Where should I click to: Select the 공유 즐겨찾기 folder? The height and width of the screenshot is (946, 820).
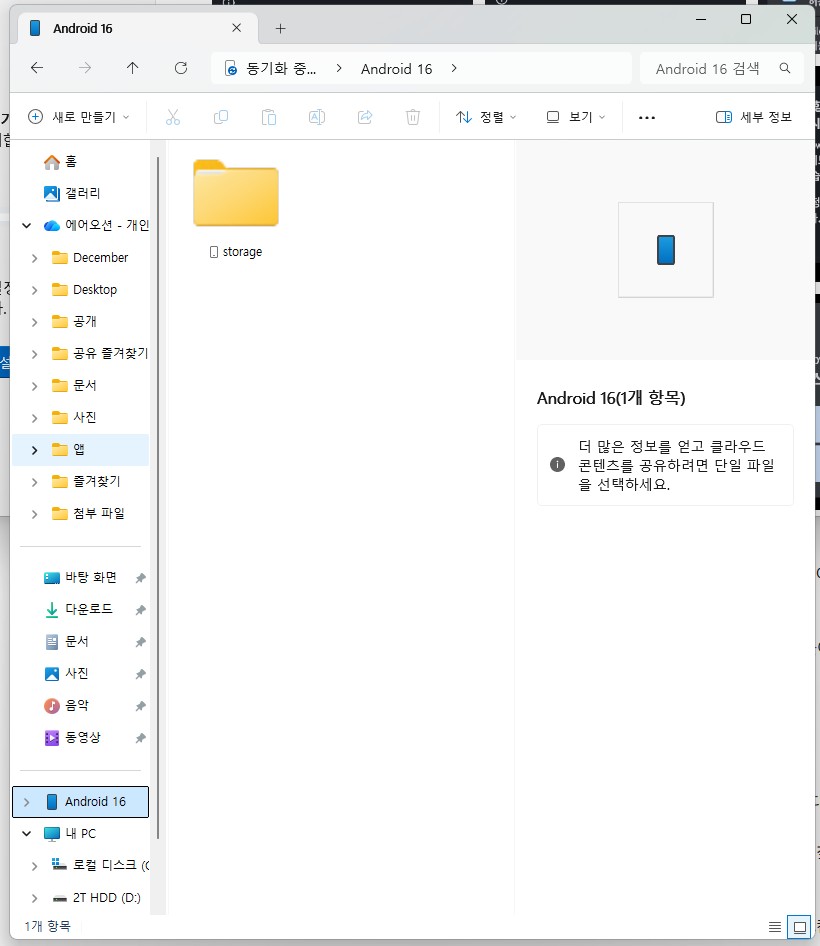[100, 354]
